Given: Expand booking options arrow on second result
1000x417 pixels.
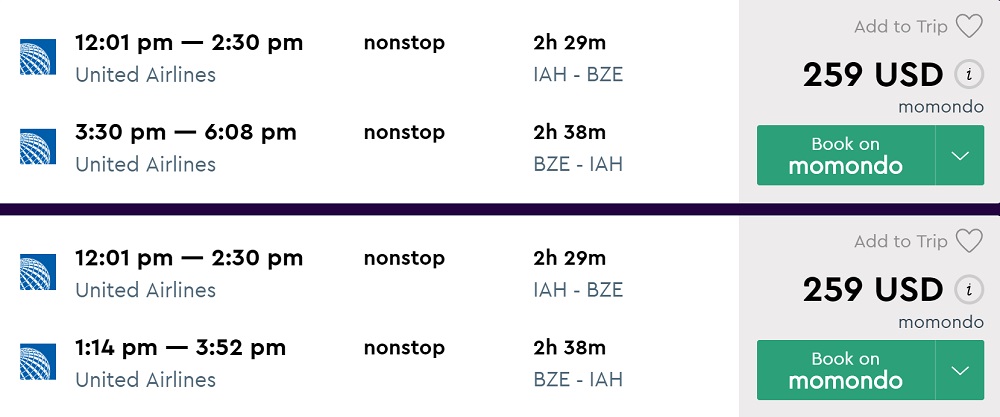Looking at the screenshot, I should [x=960, y=371].
